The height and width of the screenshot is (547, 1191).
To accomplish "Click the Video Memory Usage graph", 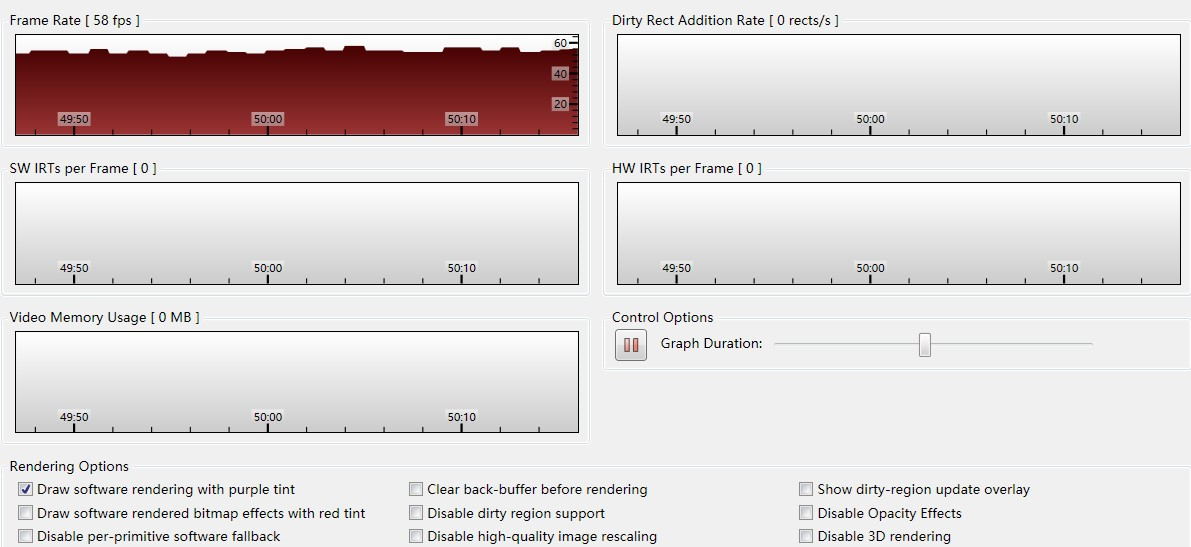I will click(297, 382).
